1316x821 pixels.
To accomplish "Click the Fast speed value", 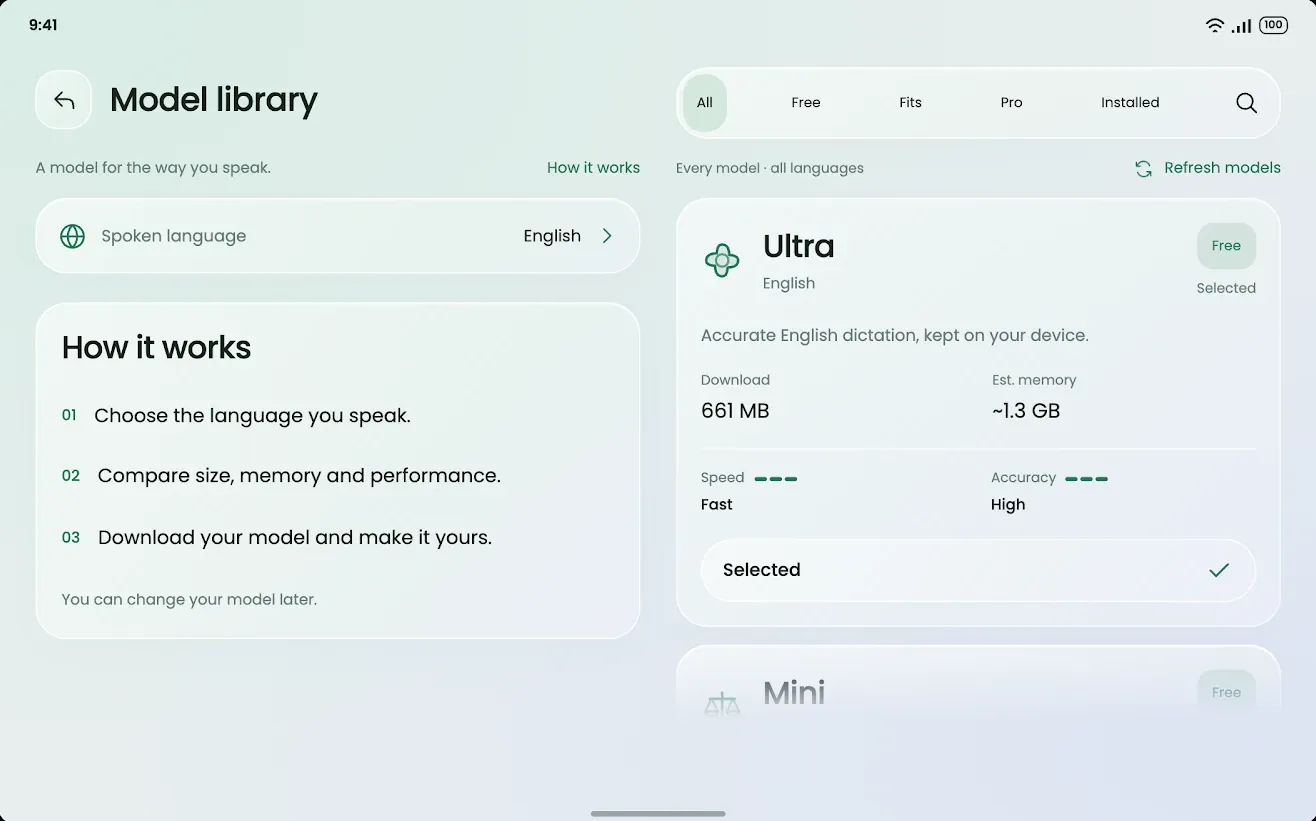I will (x=717, y=505).
